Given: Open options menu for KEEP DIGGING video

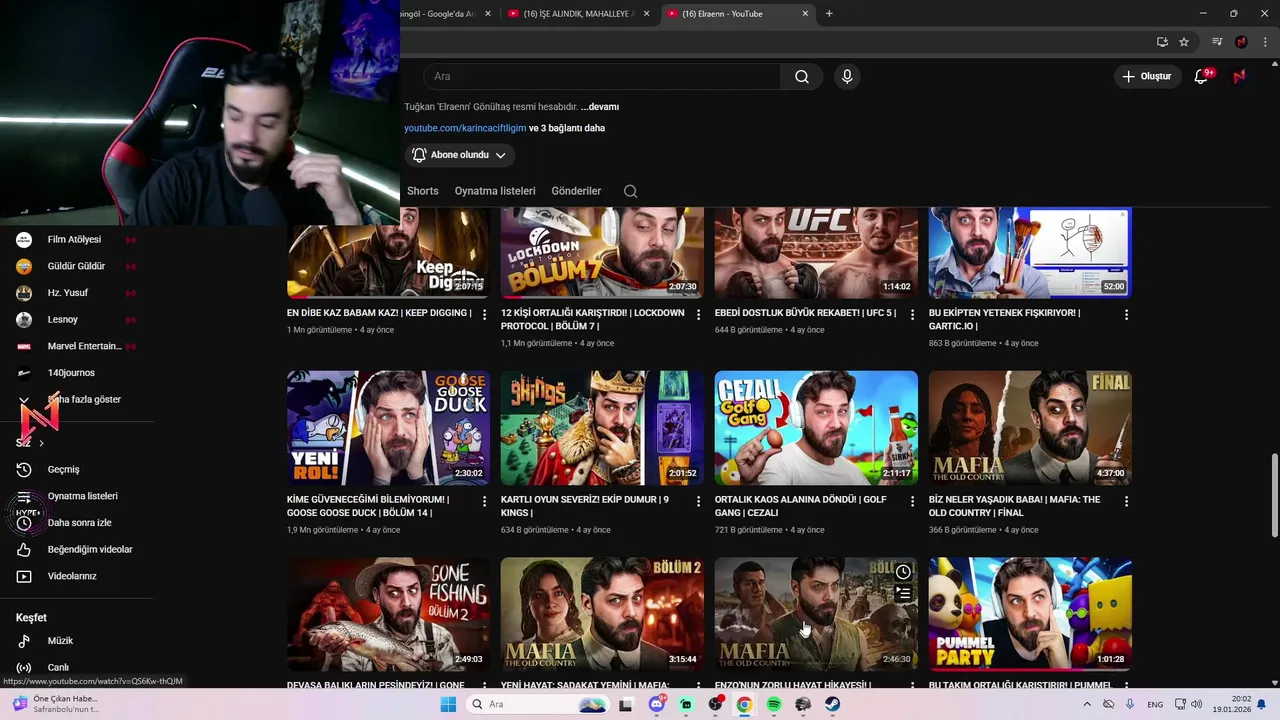Looking at the screenshot, I should pyautogui.click(x=484, y=314).
